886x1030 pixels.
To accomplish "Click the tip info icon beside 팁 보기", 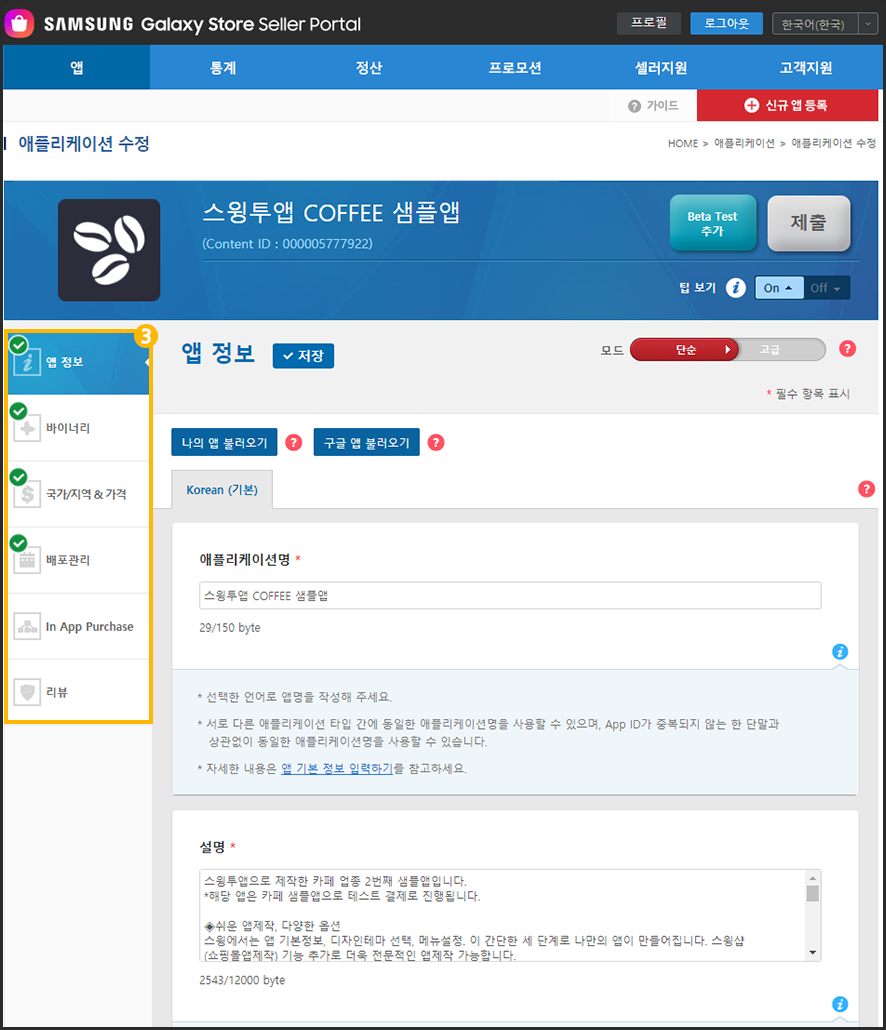I will 736,288.
